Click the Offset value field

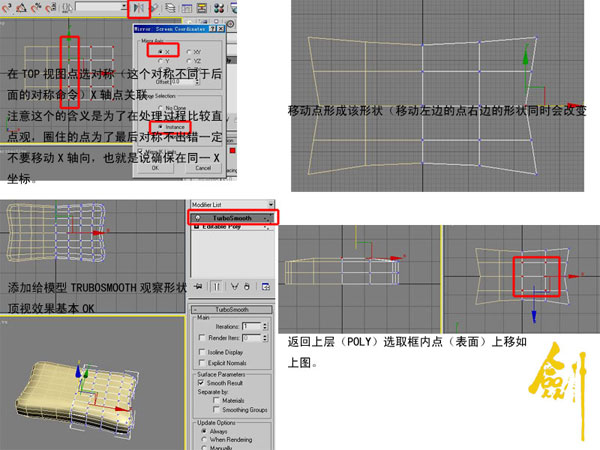click(x=182, y=82)
